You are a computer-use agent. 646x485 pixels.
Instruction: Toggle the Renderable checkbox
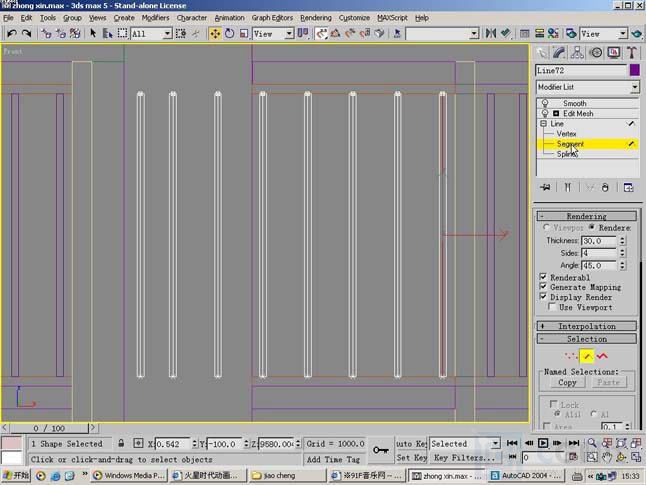point(543,276)
